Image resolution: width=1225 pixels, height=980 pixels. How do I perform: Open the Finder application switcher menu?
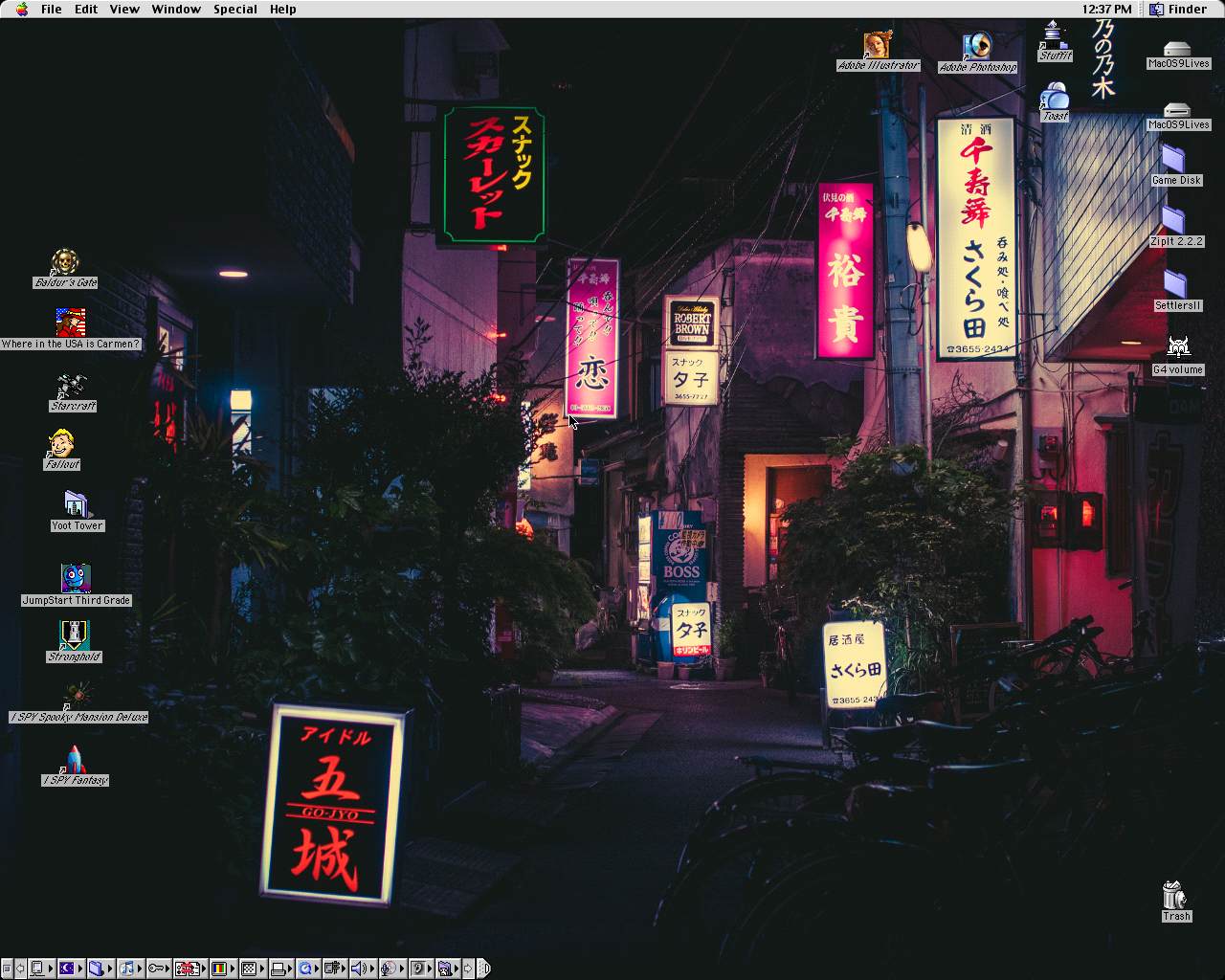pos(1179,10)
